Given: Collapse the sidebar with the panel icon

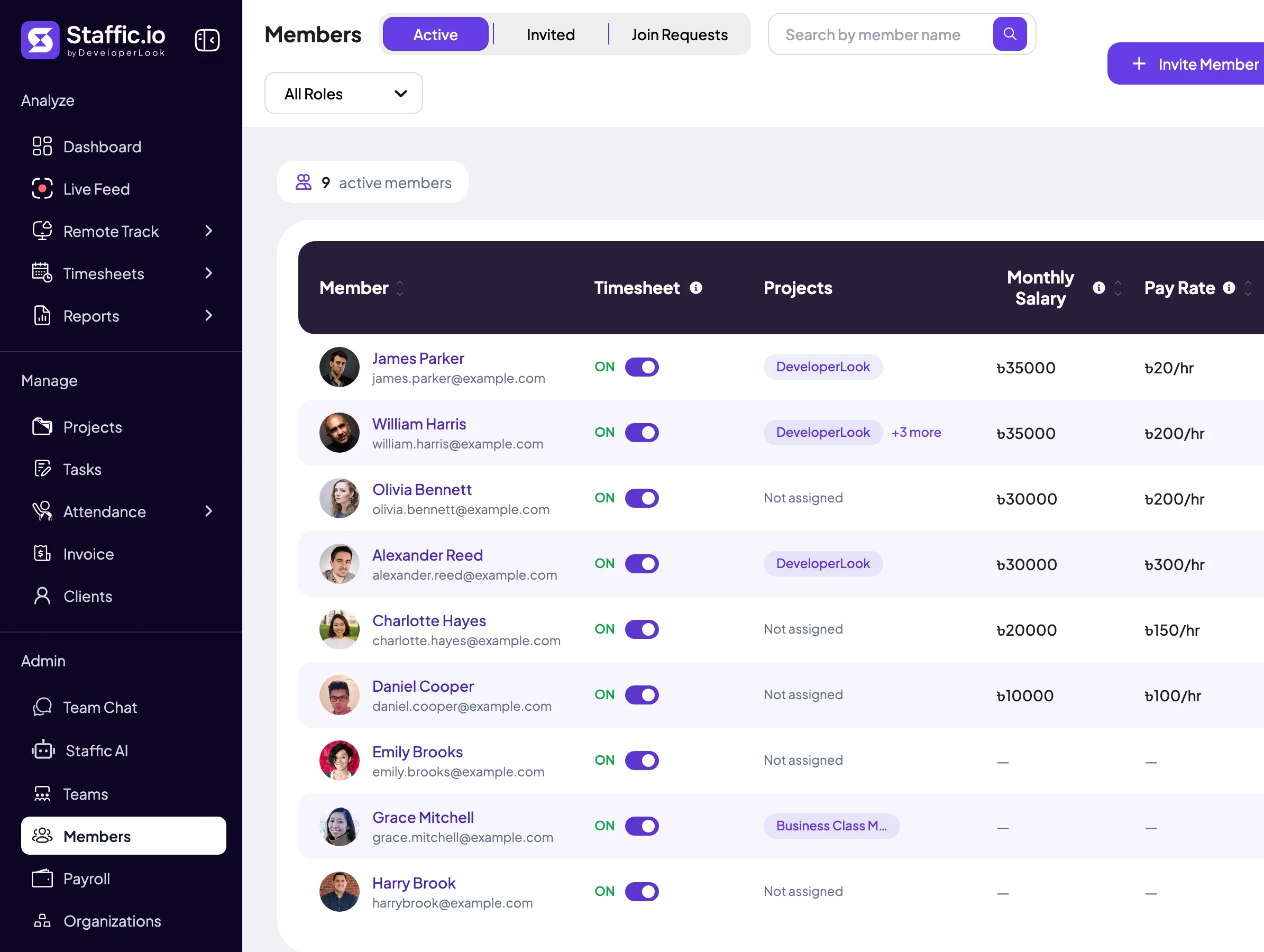Looking at the screenshot, I should pos(207,40).
